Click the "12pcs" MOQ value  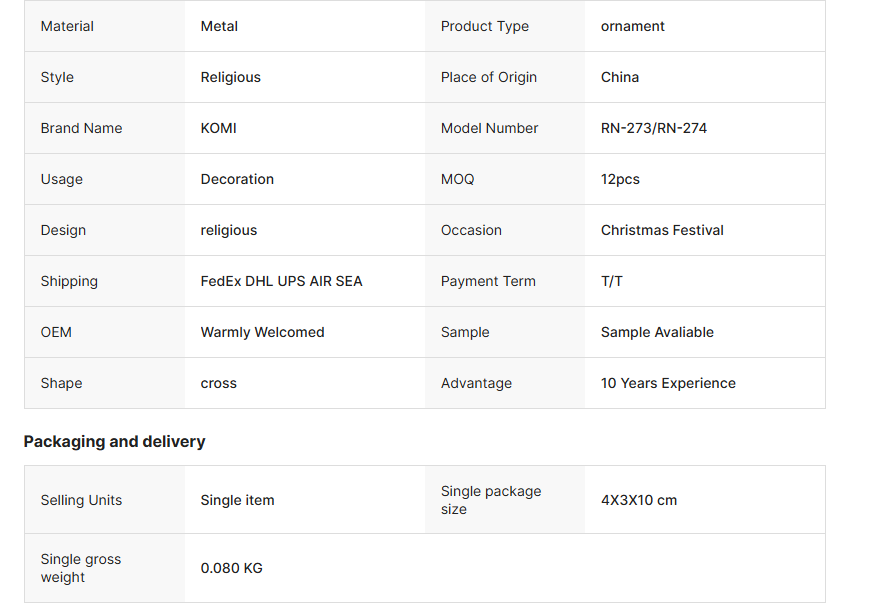pyautogui.click(x=620, y=179)
